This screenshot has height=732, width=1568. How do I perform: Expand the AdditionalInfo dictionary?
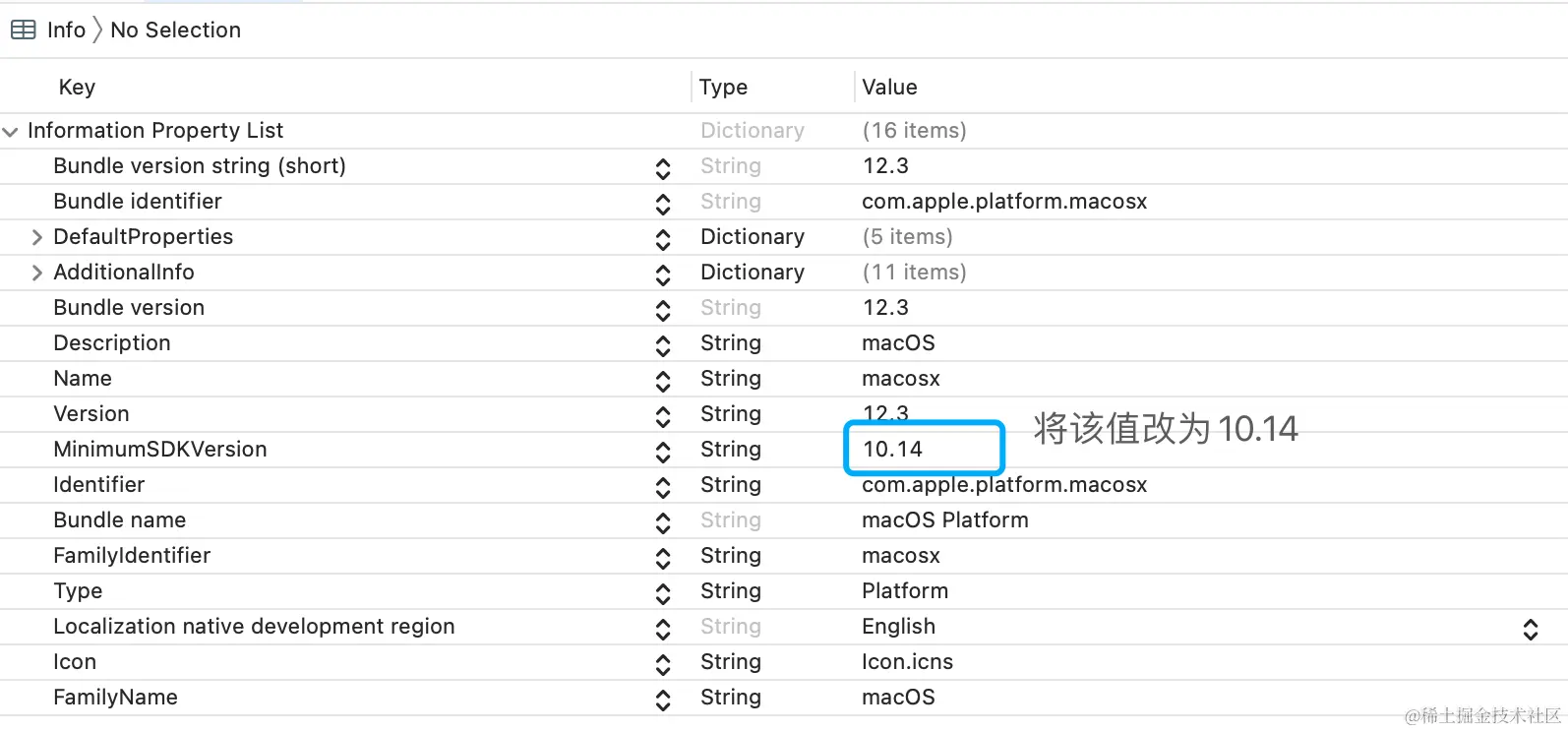[37, 273]
